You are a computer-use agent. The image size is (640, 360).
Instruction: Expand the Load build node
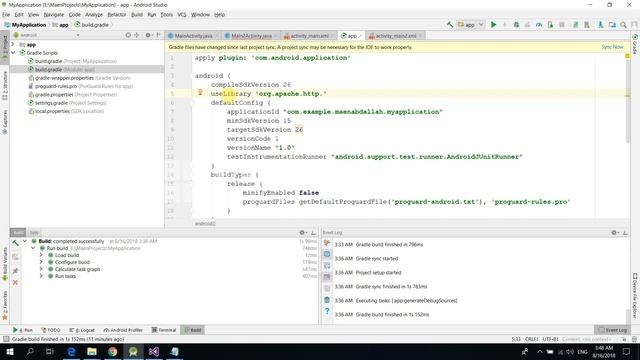41,255
